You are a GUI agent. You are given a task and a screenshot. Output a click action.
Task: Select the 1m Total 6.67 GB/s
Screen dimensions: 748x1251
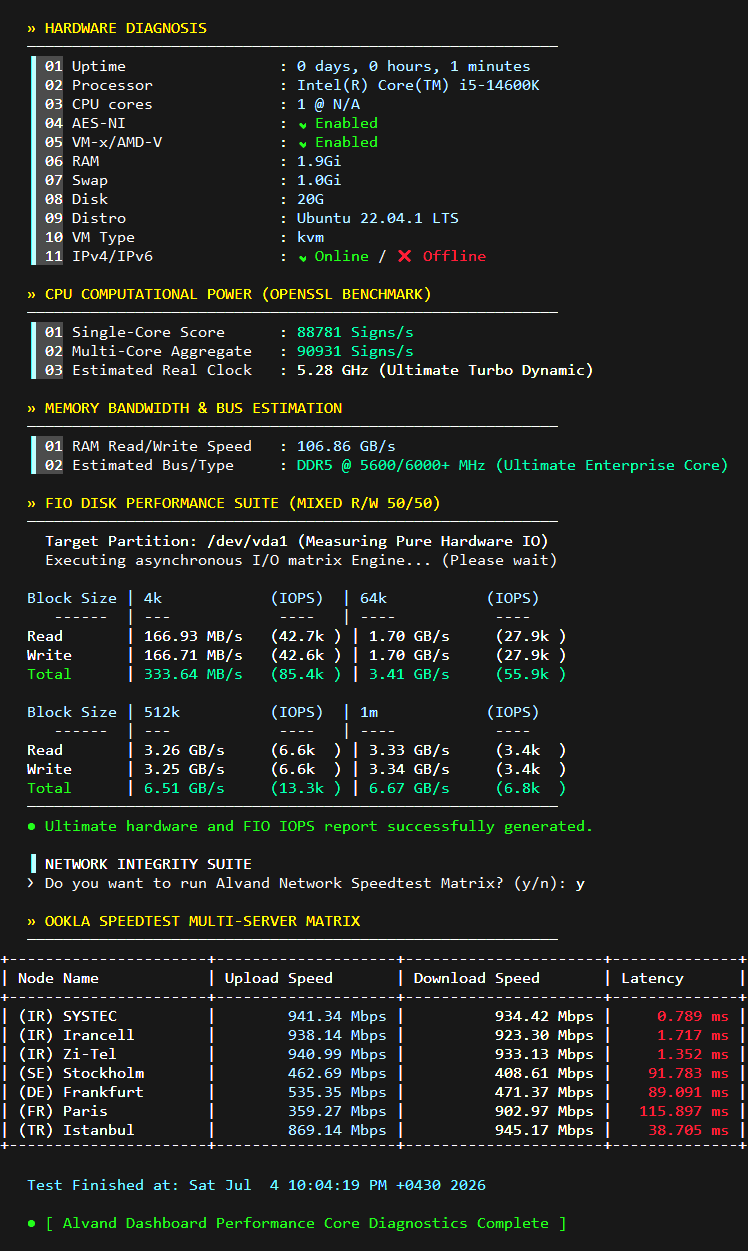(409, 788)
